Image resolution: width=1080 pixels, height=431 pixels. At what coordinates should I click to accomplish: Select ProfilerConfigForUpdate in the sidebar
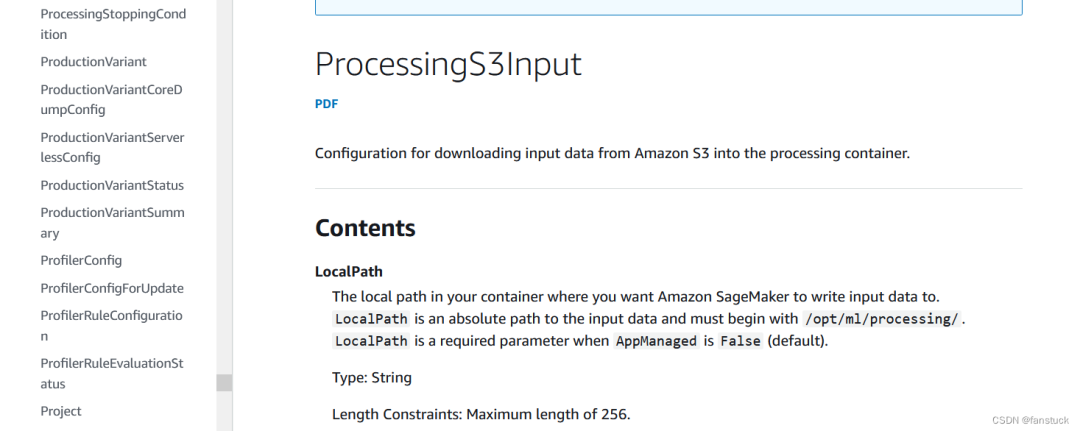112,288
